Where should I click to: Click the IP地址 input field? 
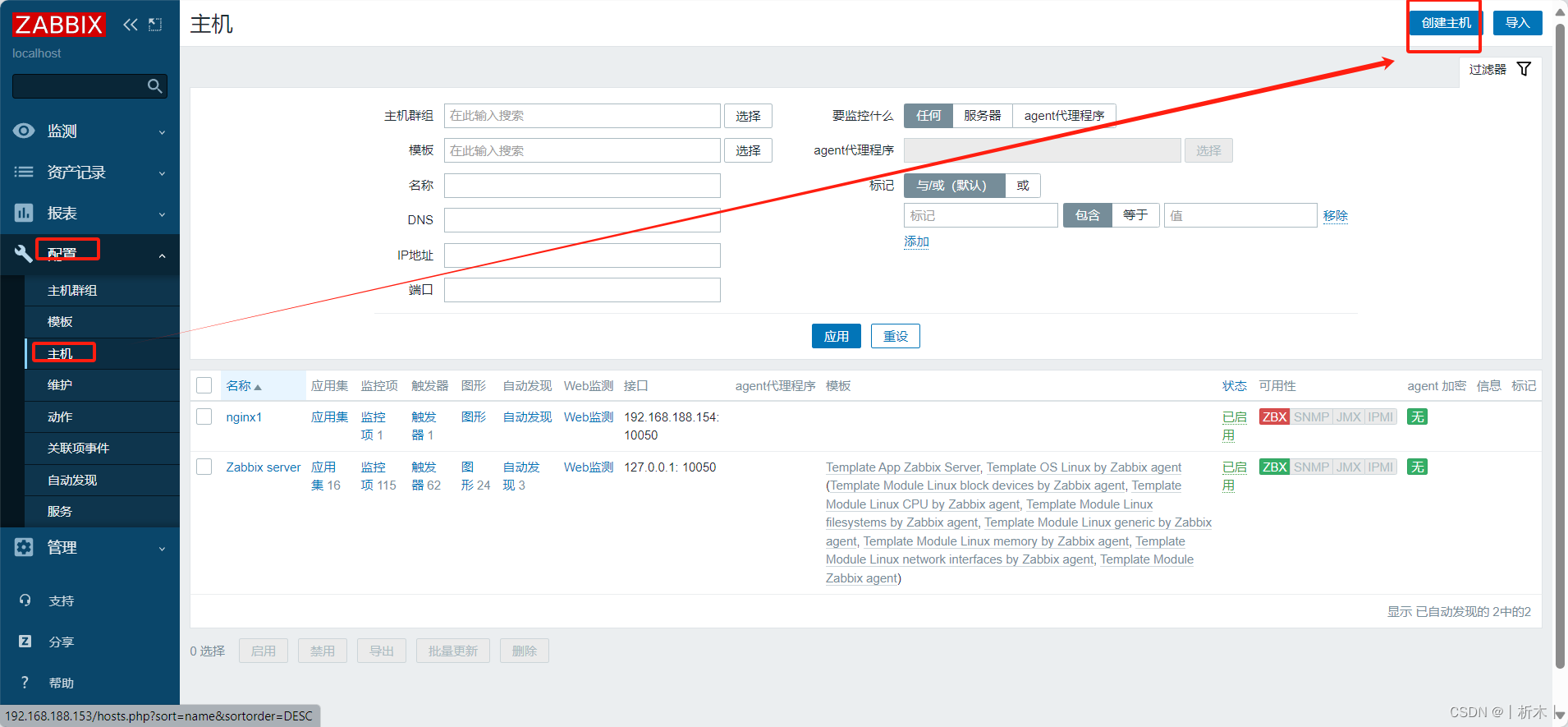point(582,255)
